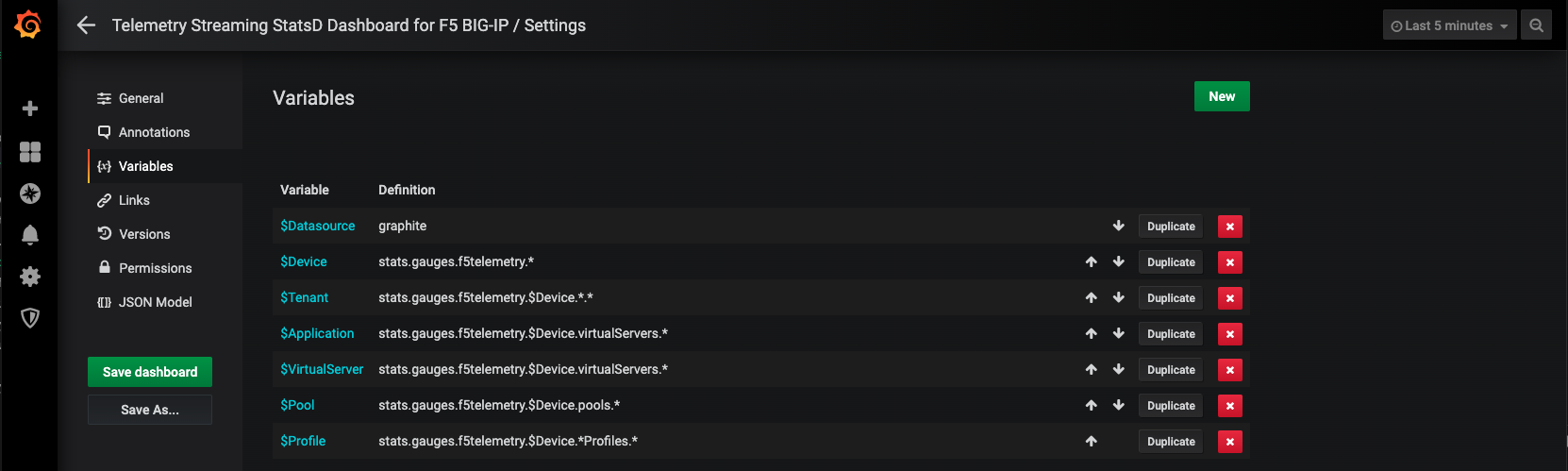The height and width of the screenshot is (471, 1568).
Task: Click the Grafana logo icon
Action: [x=28, y=25]
